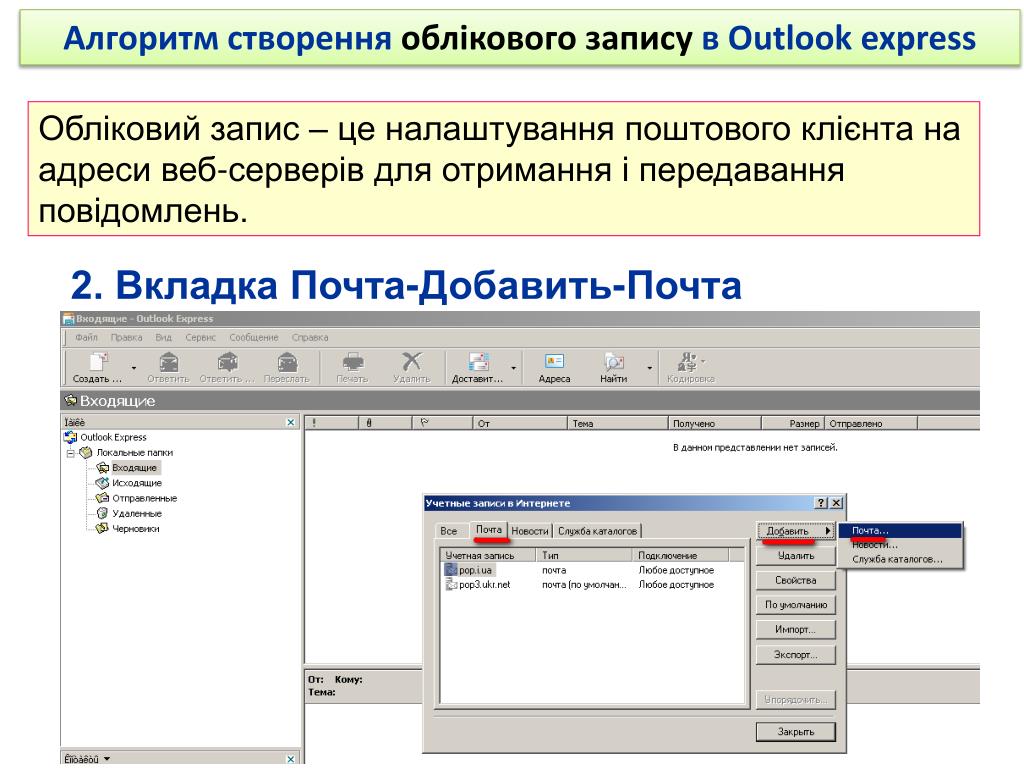Select the Локальные папки folder

click(134, 453)
